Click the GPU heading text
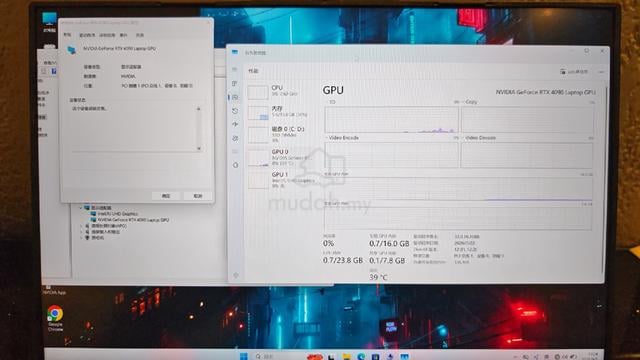This screenshot has width=640, height=360. (333, 90)
